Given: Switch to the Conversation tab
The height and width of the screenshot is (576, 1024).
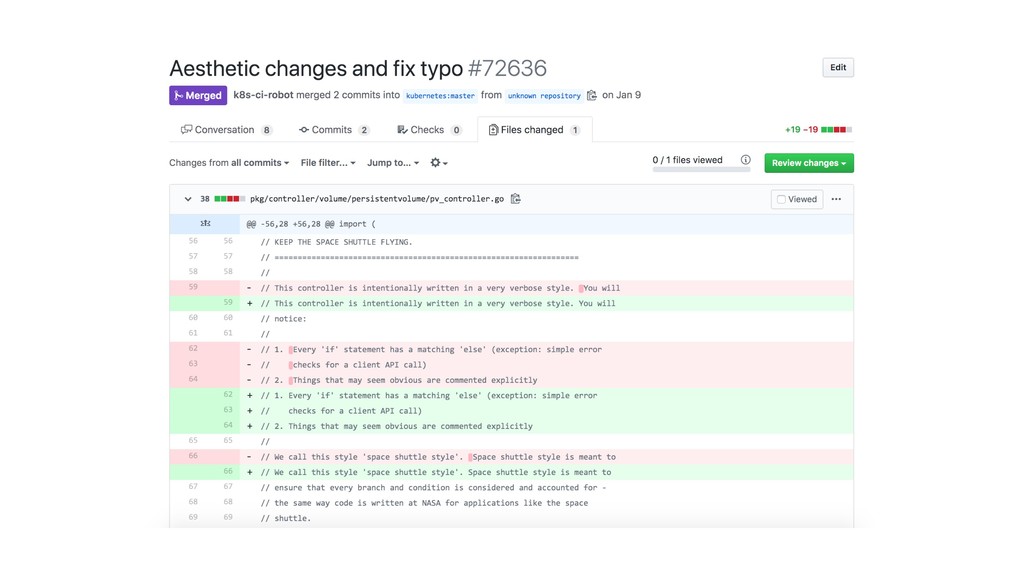Looking at the screenshot, I should pos(226,130).
